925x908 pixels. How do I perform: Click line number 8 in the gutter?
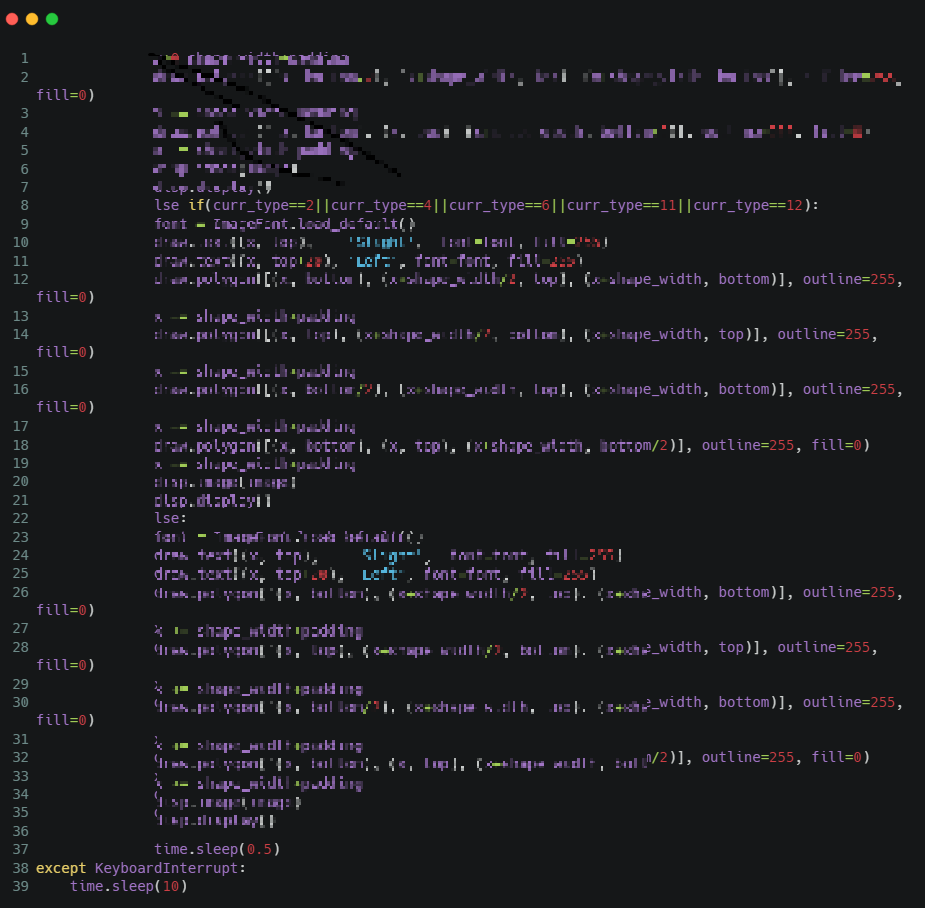click(x=24, y=205)
